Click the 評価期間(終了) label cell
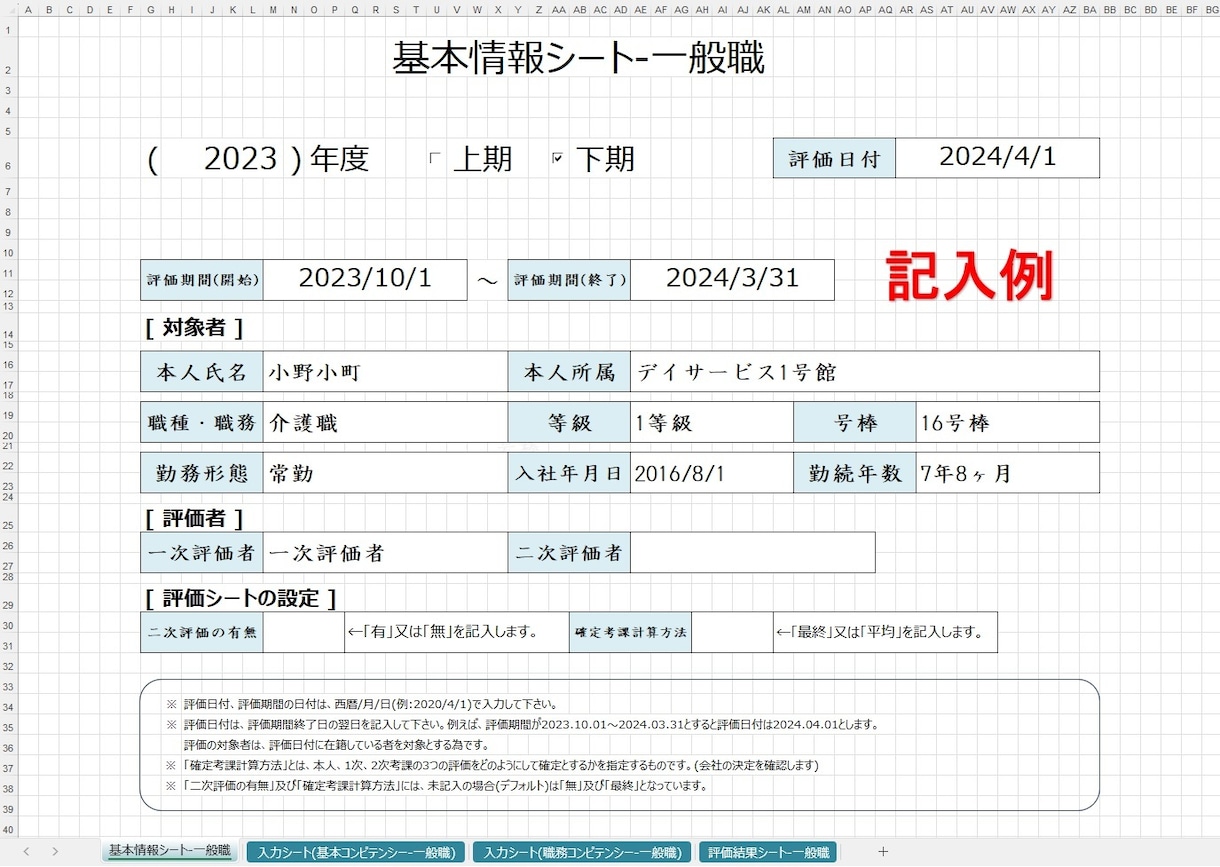Screen dimensions: 1220x867 [x=569, y=280]
